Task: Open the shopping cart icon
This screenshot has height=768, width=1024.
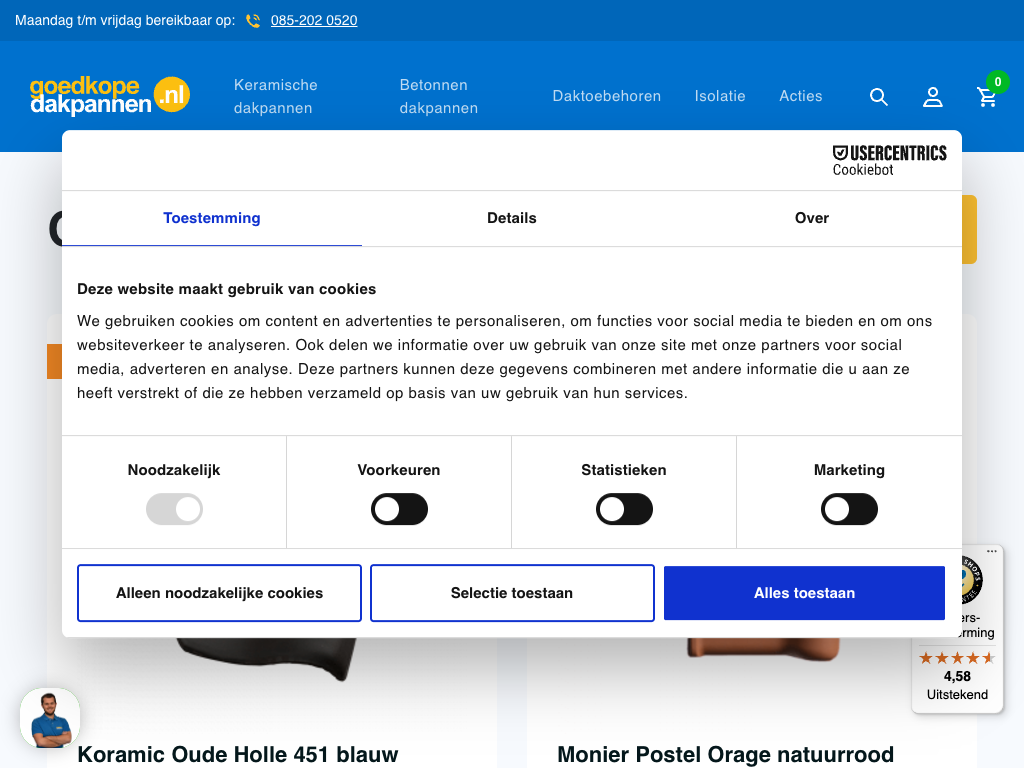Action: (987, 97)
